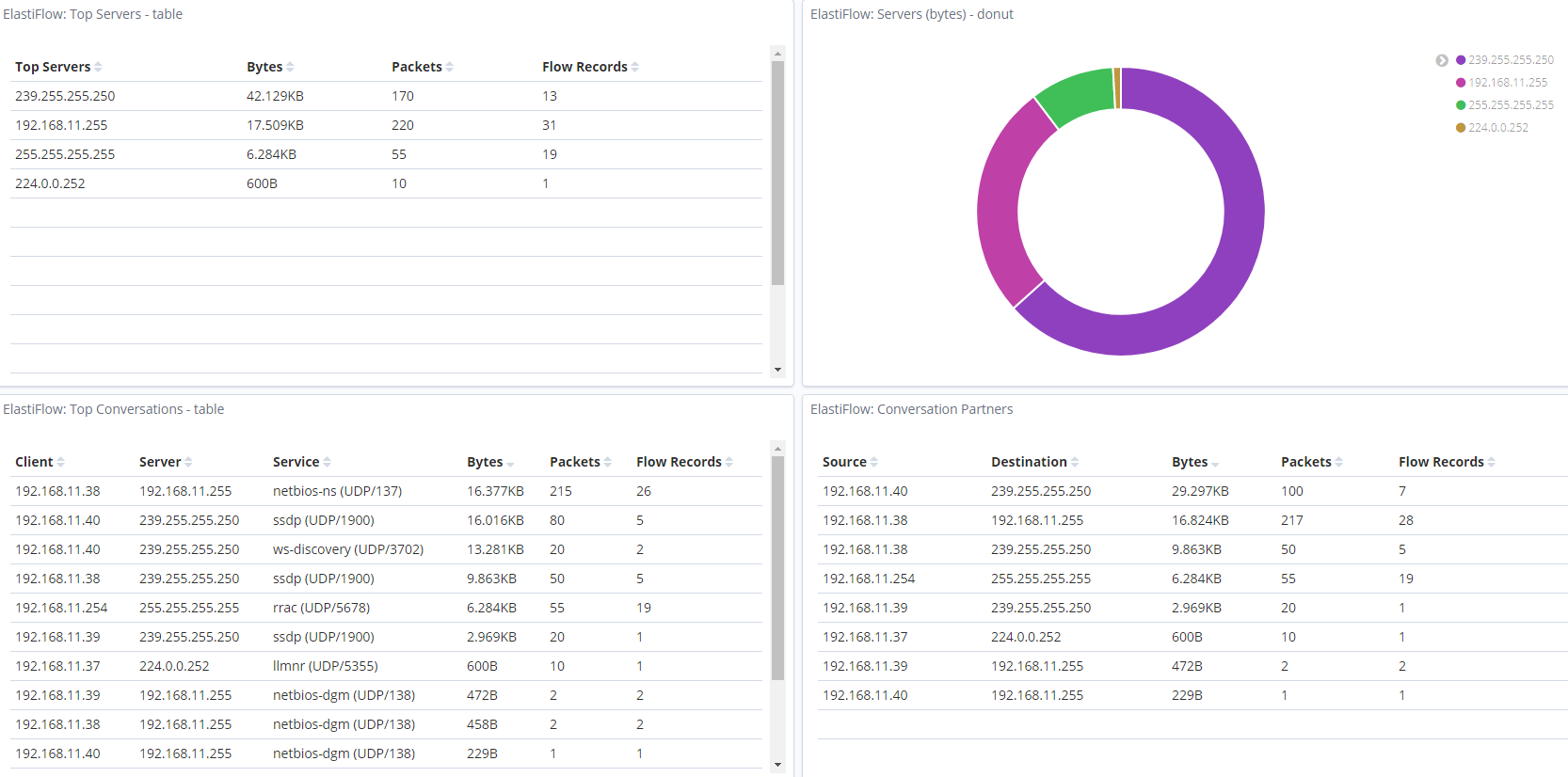Click Top Conversations scrollbar down arrow
1568x777 pixels.
coord(777,765)
